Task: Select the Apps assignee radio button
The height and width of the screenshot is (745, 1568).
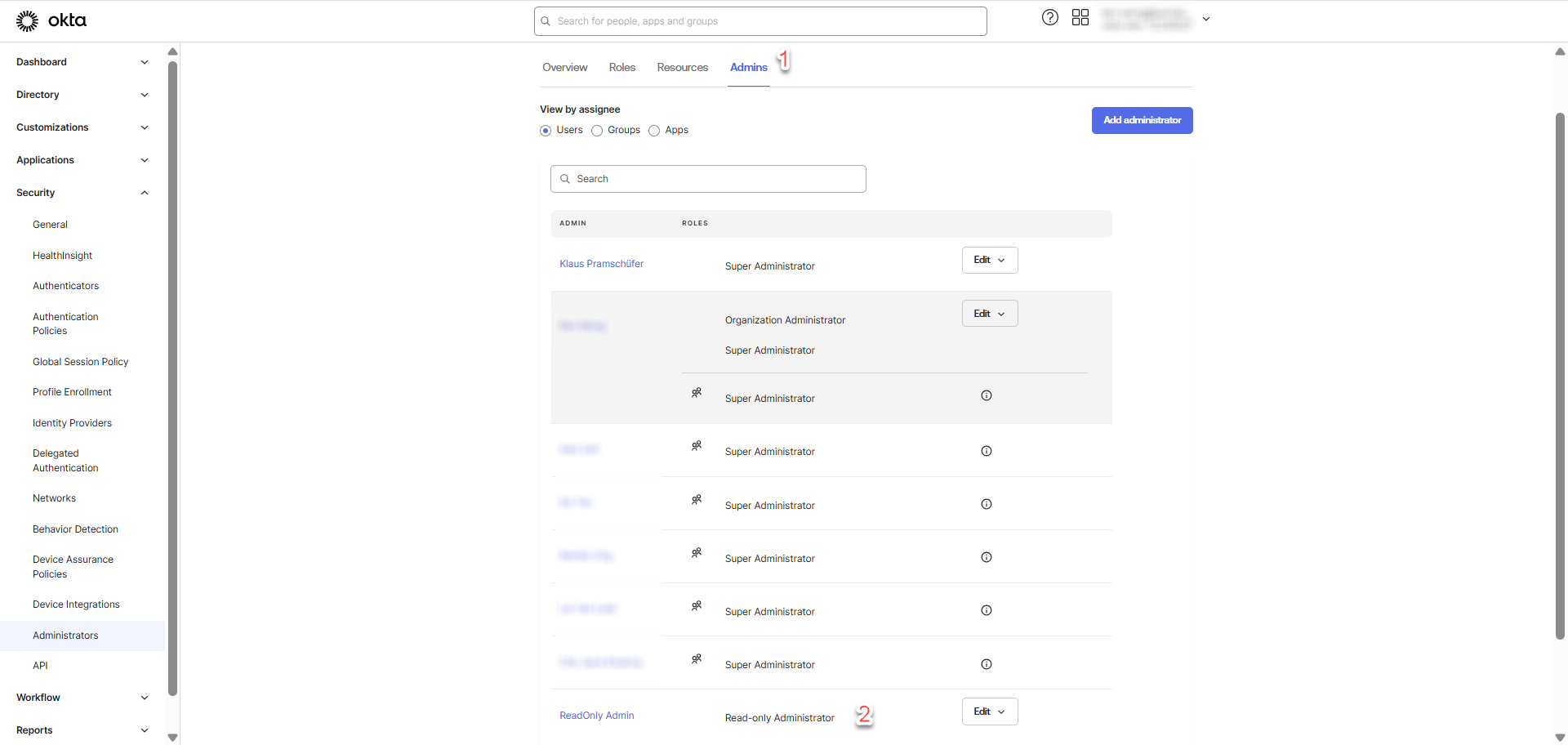Action: click(x=654, y=131)
